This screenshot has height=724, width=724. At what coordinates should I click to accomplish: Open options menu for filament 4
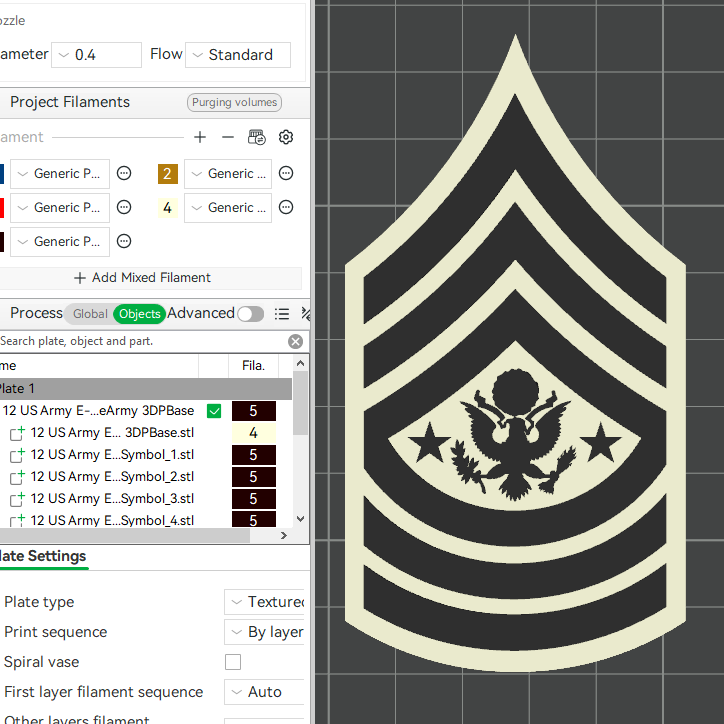(x=286, y=207)
